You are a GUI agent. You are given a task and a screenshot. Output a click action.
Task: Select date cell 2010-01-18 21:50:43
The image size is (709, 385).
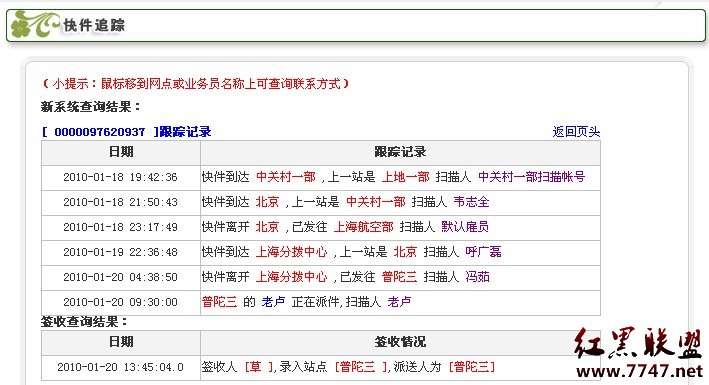click(120, 202)
